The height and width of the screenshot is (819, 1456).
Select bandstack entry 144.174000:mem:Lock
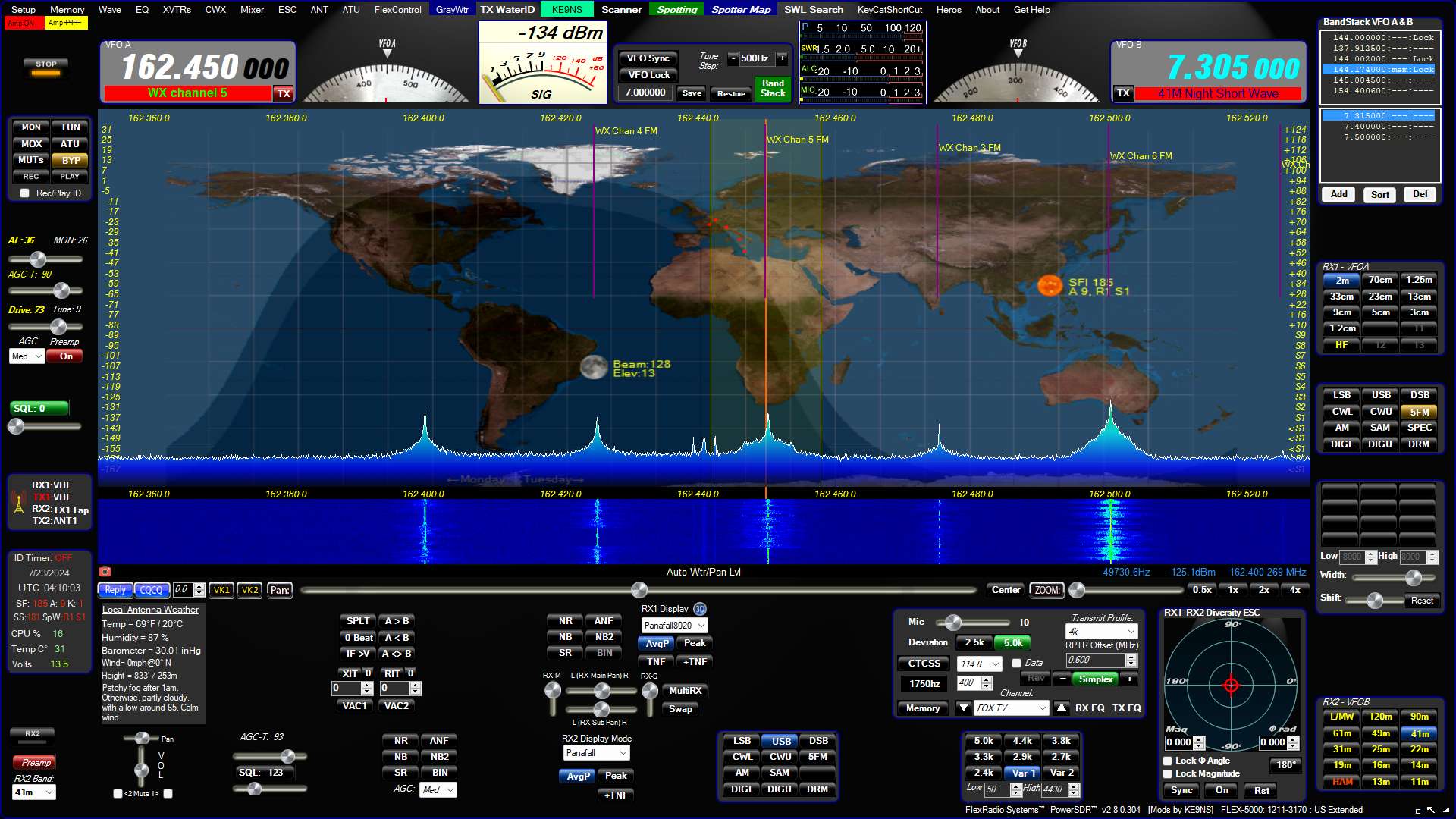click(1379, 69)
